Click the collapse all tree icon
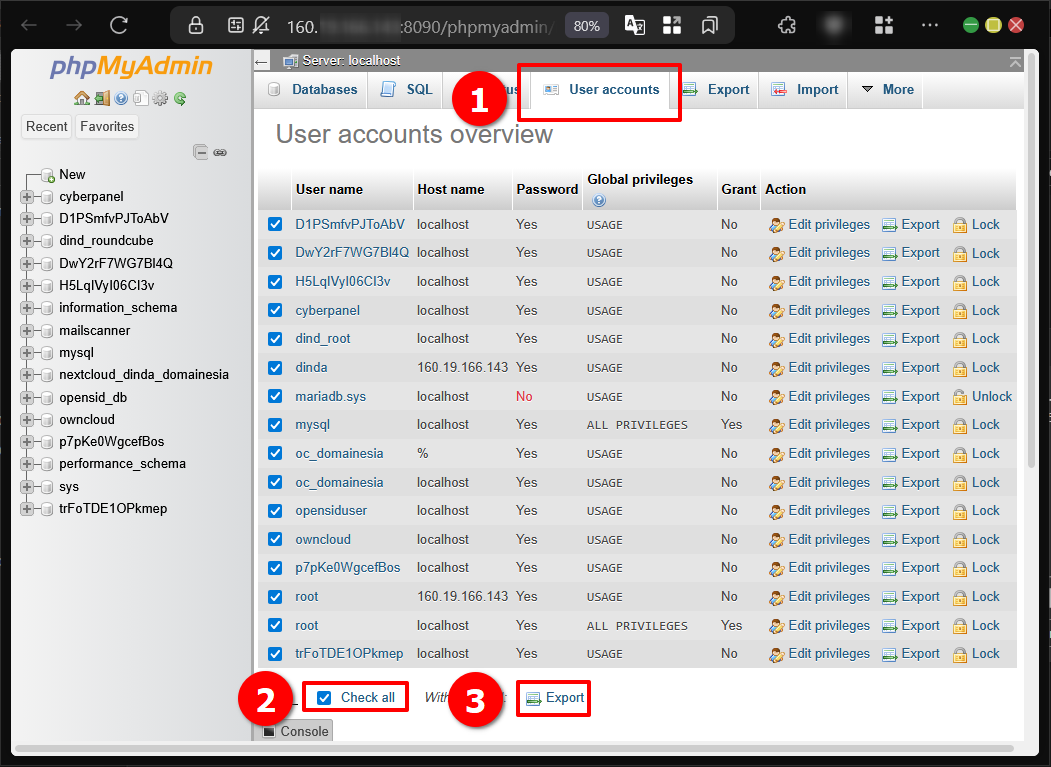The height and width of the screenshot is (767, 1051). (x=201, y=152)
